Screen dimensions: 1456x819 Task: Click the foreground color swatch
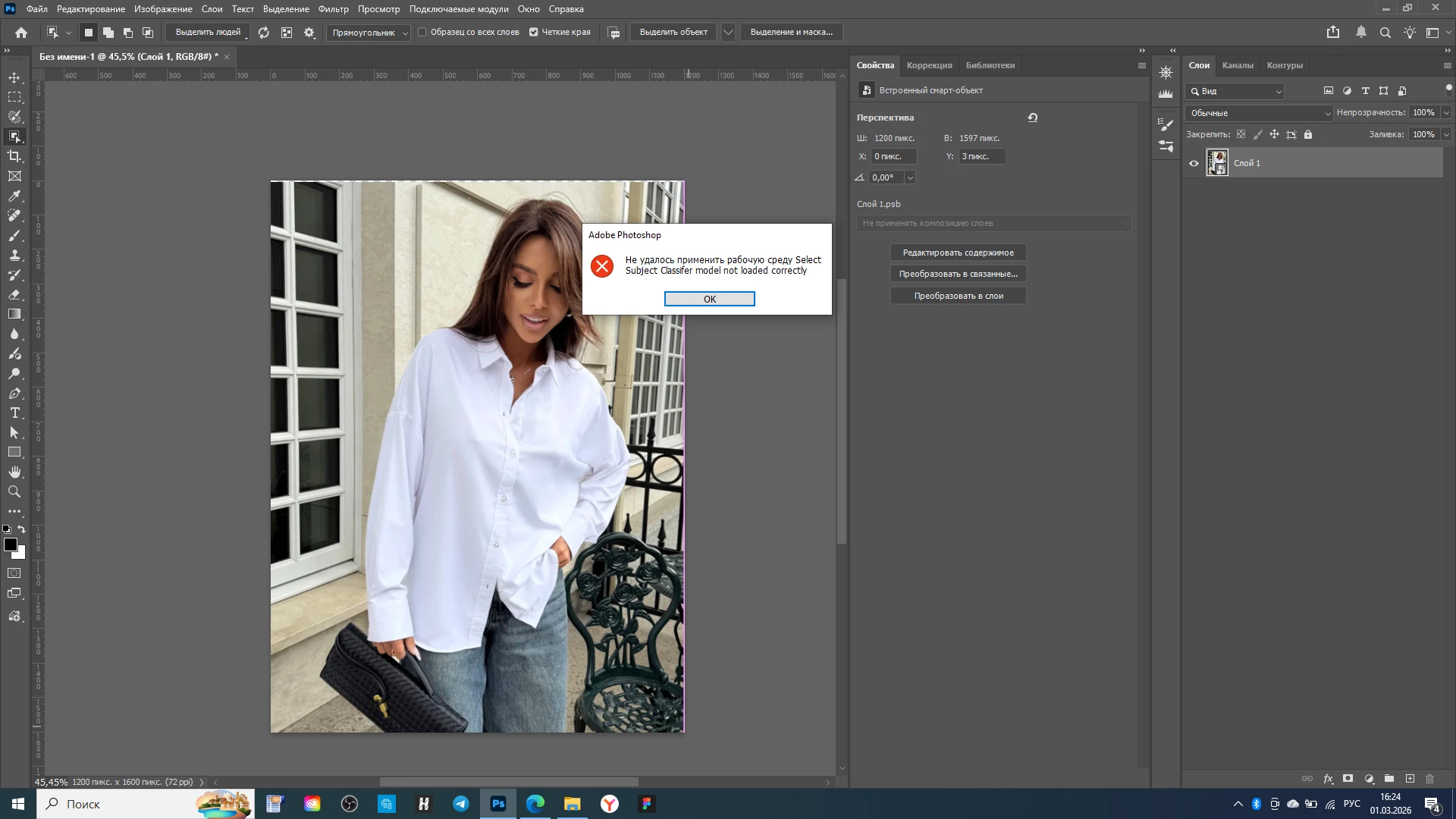coord(11,545)
